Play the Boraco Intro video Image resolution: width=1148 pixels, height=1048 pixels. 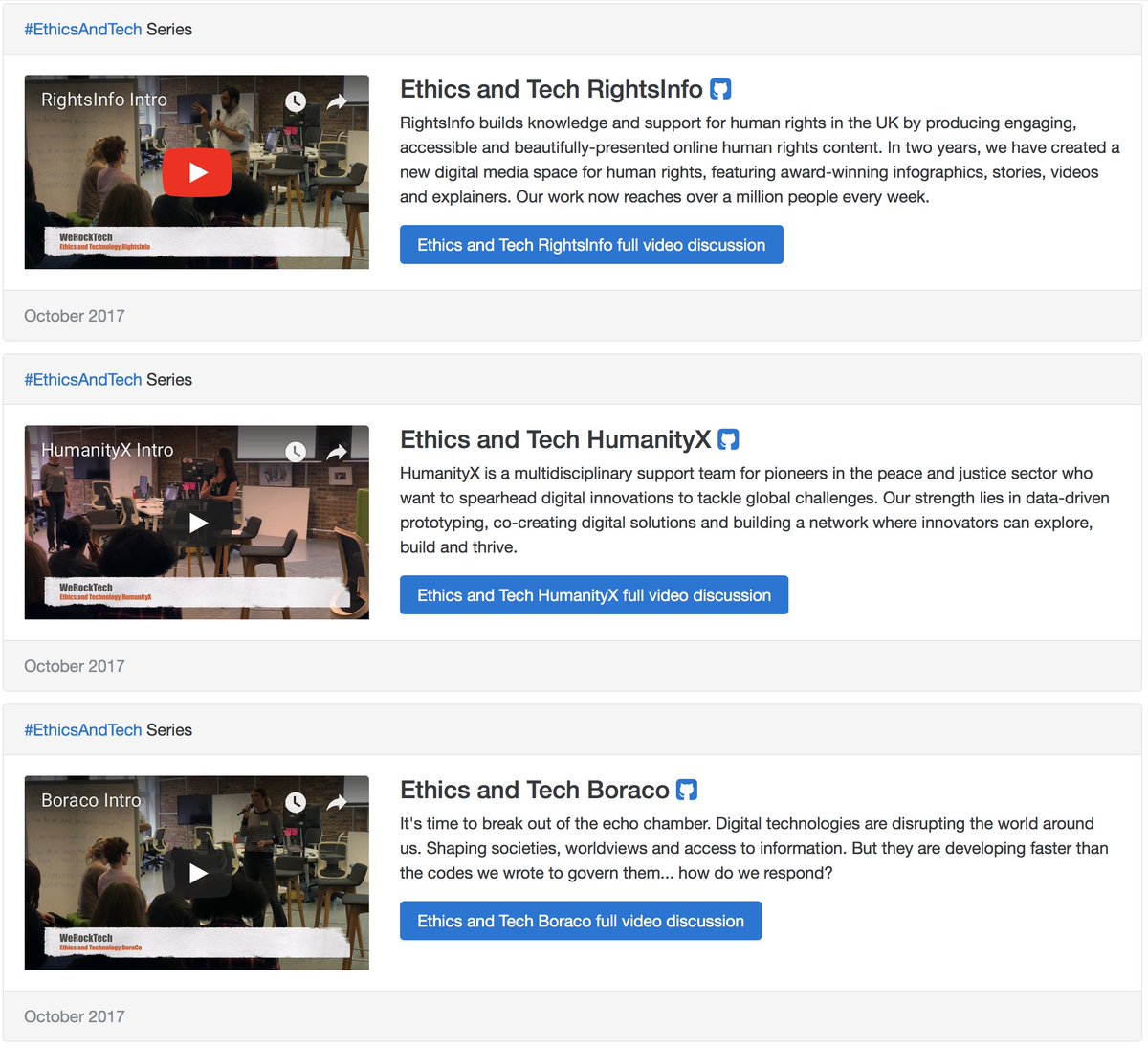(197, 873)
